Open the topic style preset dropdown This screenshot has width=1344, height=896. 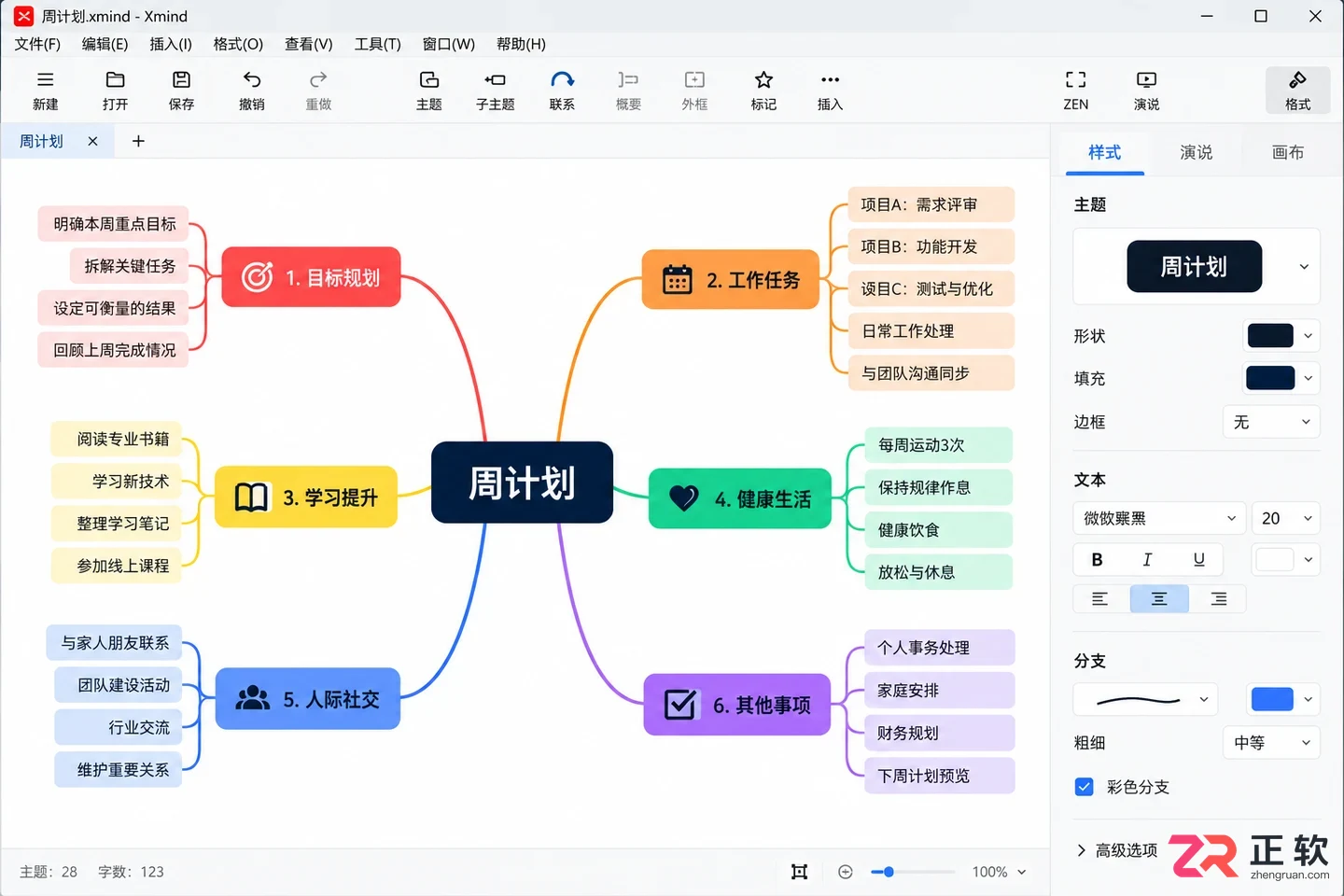click(1304, 267)
